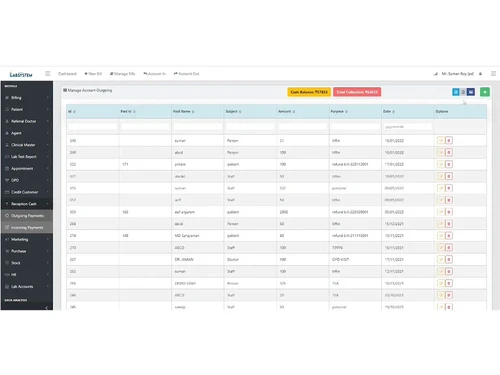Image resolution: width=500 pixels, height=375 pixels.
Task: Edit the first row dated 18/01/2022
Action: [x=441, y=141]
